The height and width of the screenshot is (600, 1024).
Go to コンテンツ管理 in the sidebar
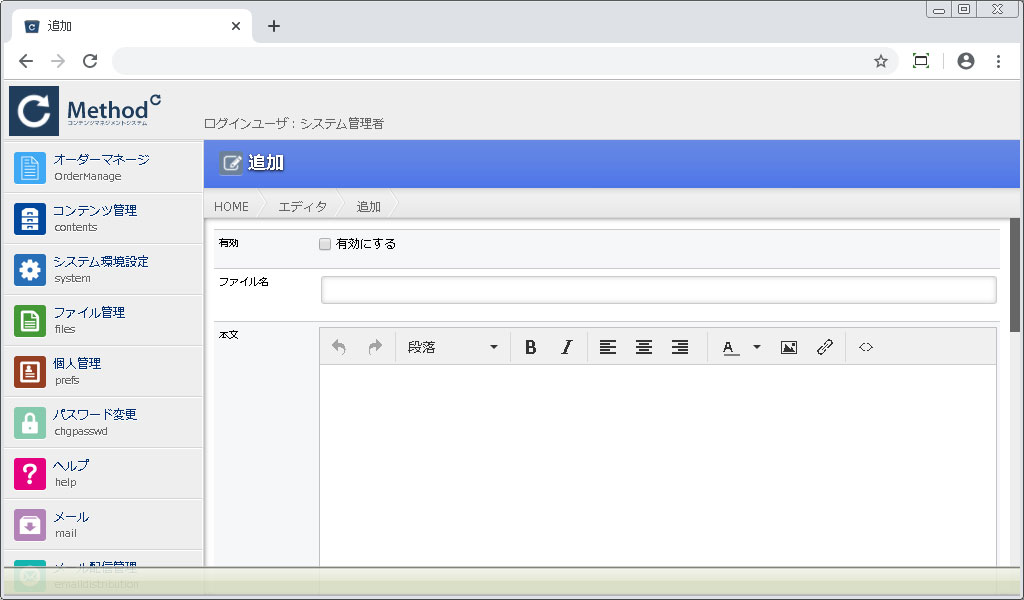95,218
